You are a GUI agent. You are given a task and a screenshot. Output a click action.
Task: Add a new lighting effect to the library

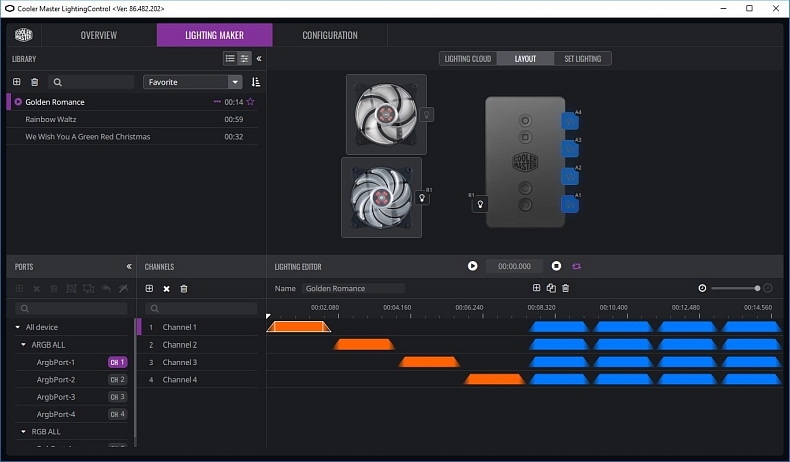click(17, 82)
